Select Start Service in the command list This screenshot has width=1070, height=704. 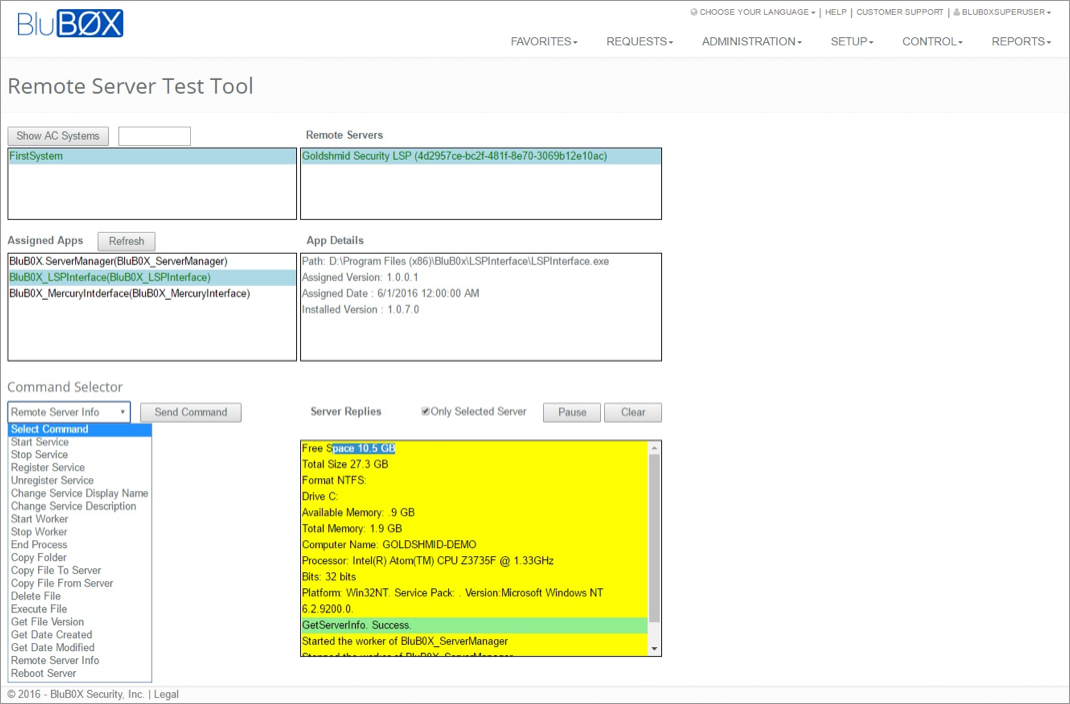(x=40, y=442)
